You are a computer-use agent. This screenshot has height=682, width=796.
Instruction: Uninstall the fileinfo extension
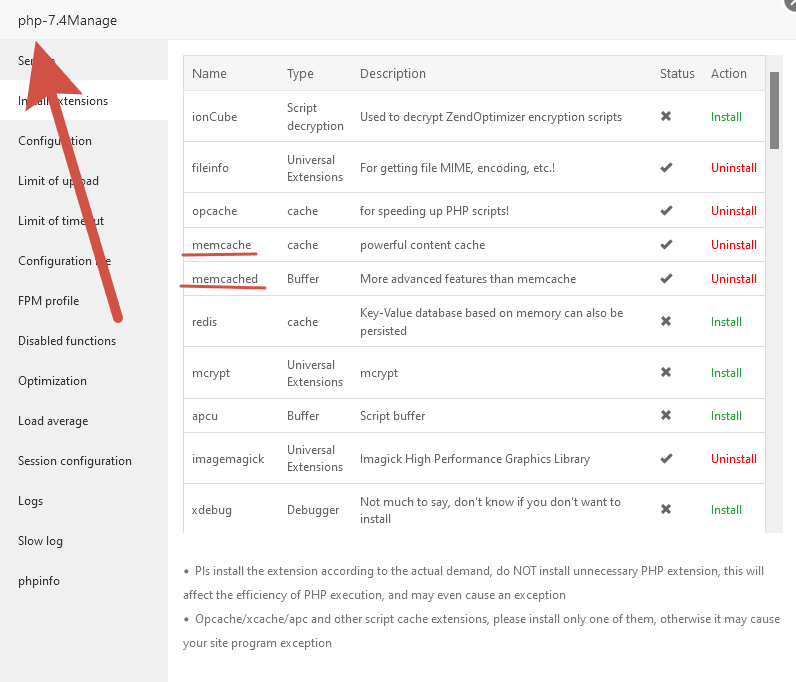733,168
